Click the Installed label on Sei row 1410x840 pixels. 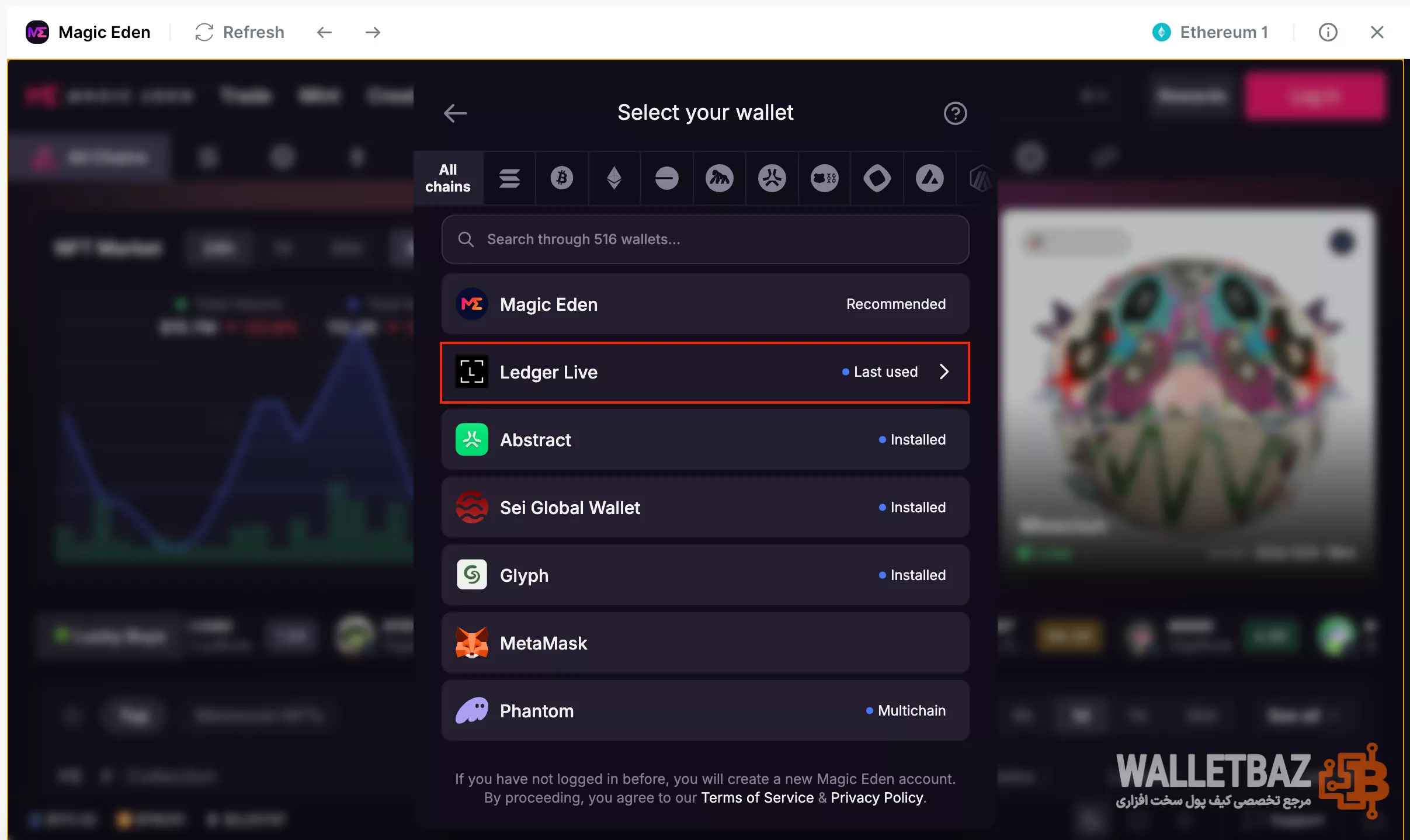pyautogui.click(x=918, y=508)
